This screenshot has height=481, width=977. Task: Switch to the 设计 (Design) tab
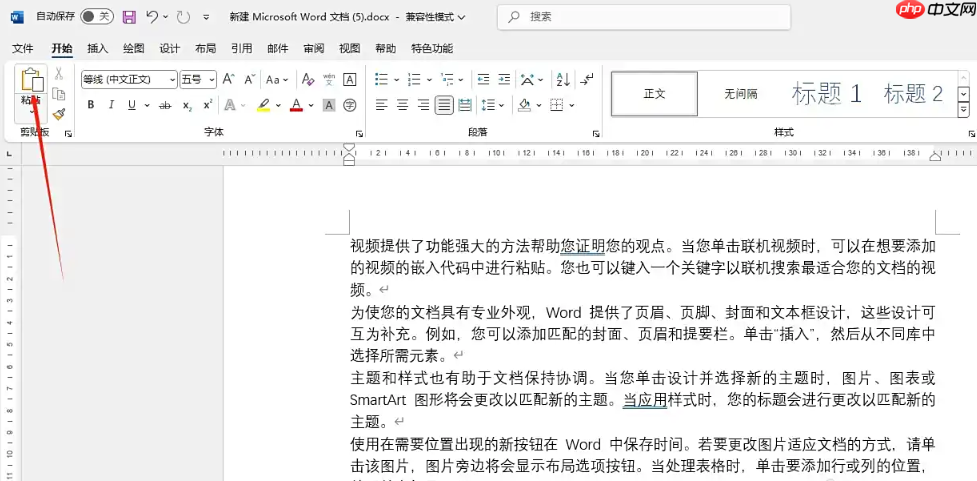[169, 49]
